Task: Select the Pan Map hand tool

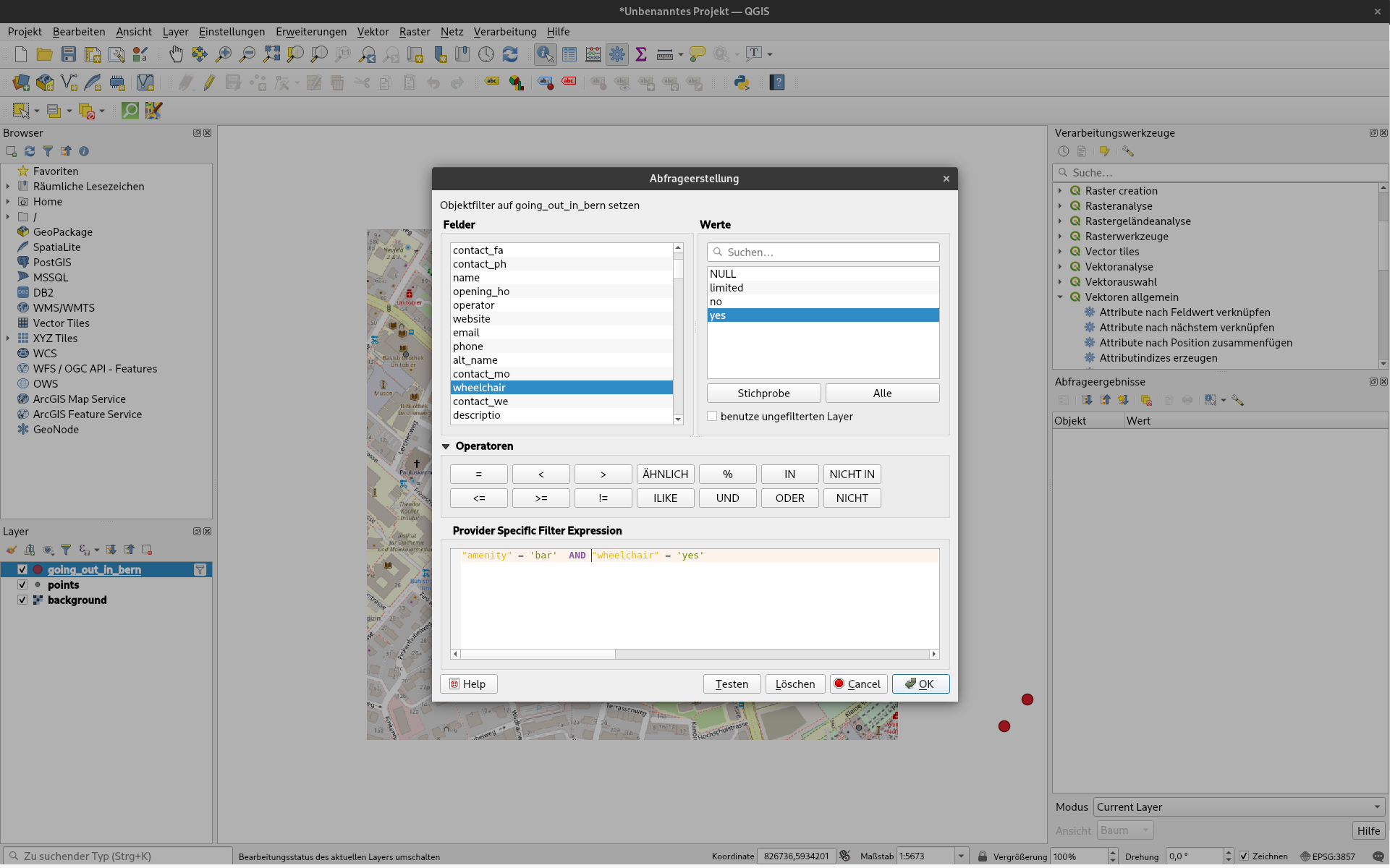Action: 176,54
